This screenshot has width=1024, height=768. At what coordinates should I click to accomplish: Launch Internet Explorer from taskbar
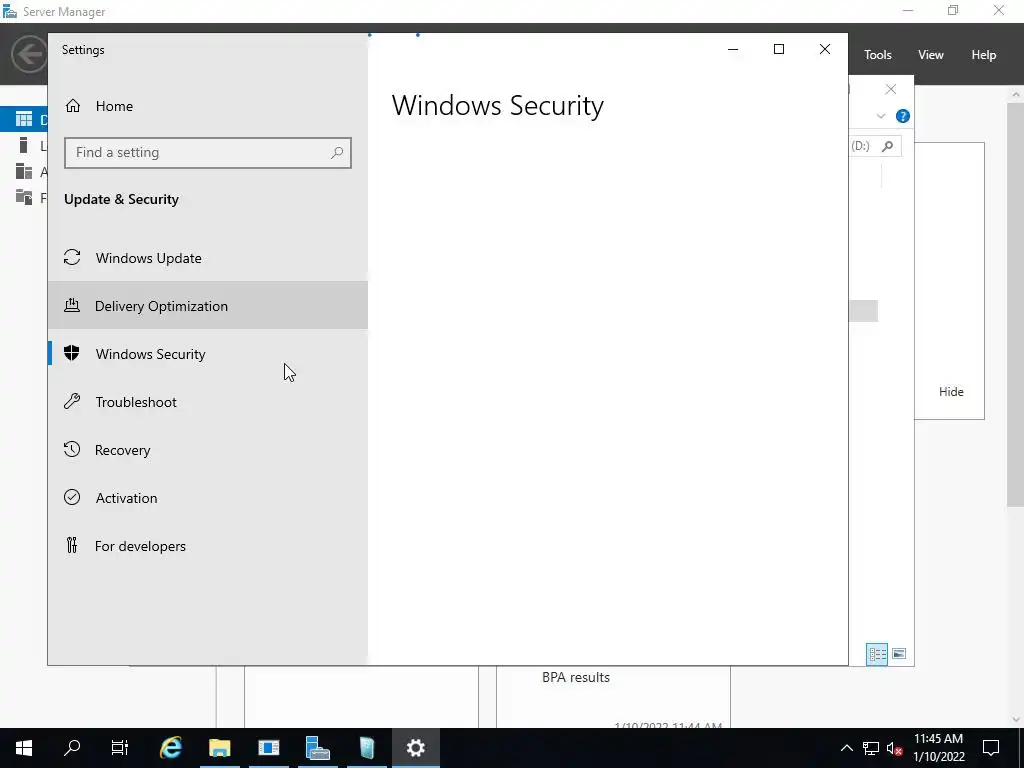(x=170, y=748)
